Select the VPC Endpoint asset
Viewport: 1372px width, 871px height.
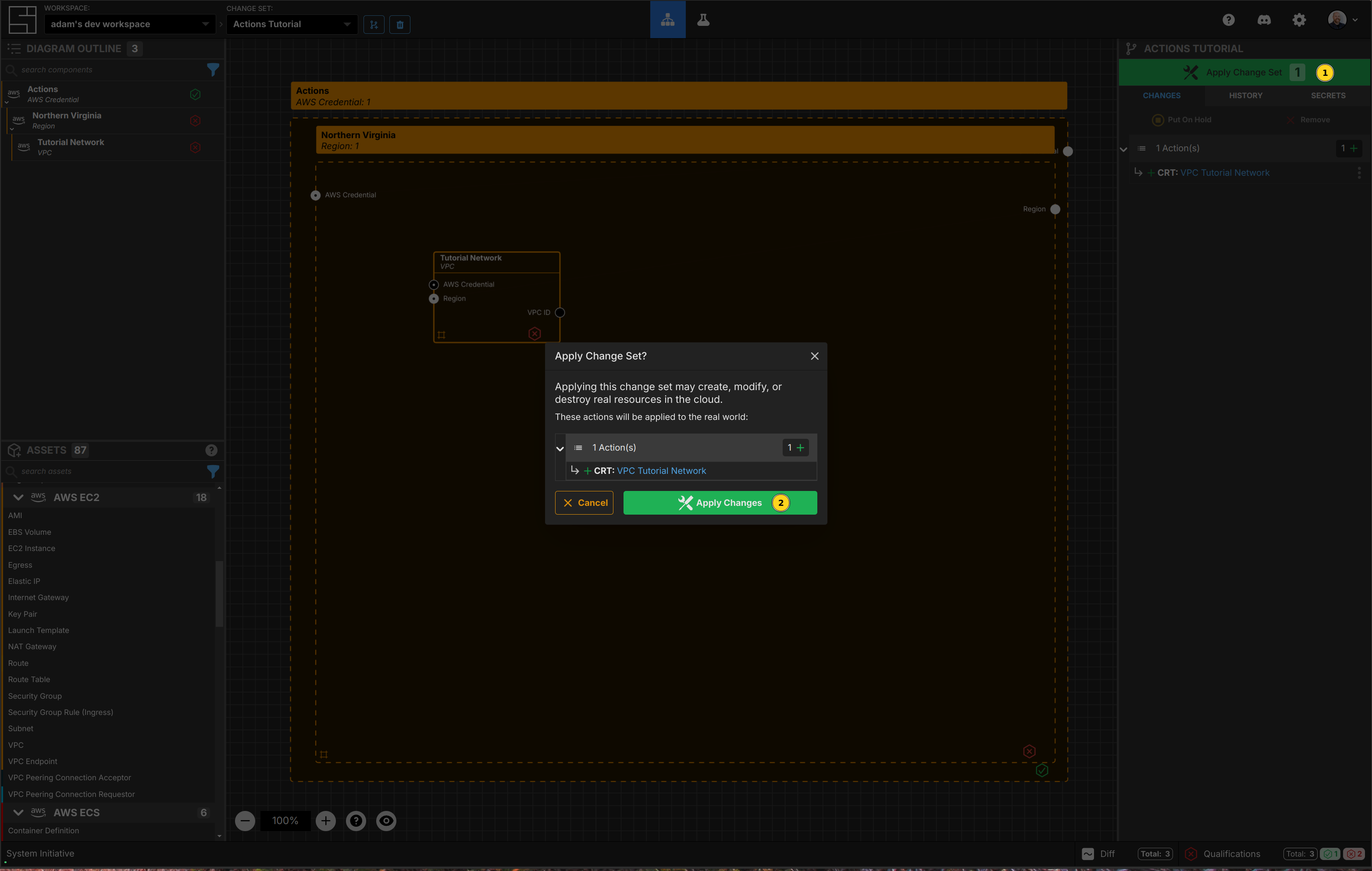point(33,761)
